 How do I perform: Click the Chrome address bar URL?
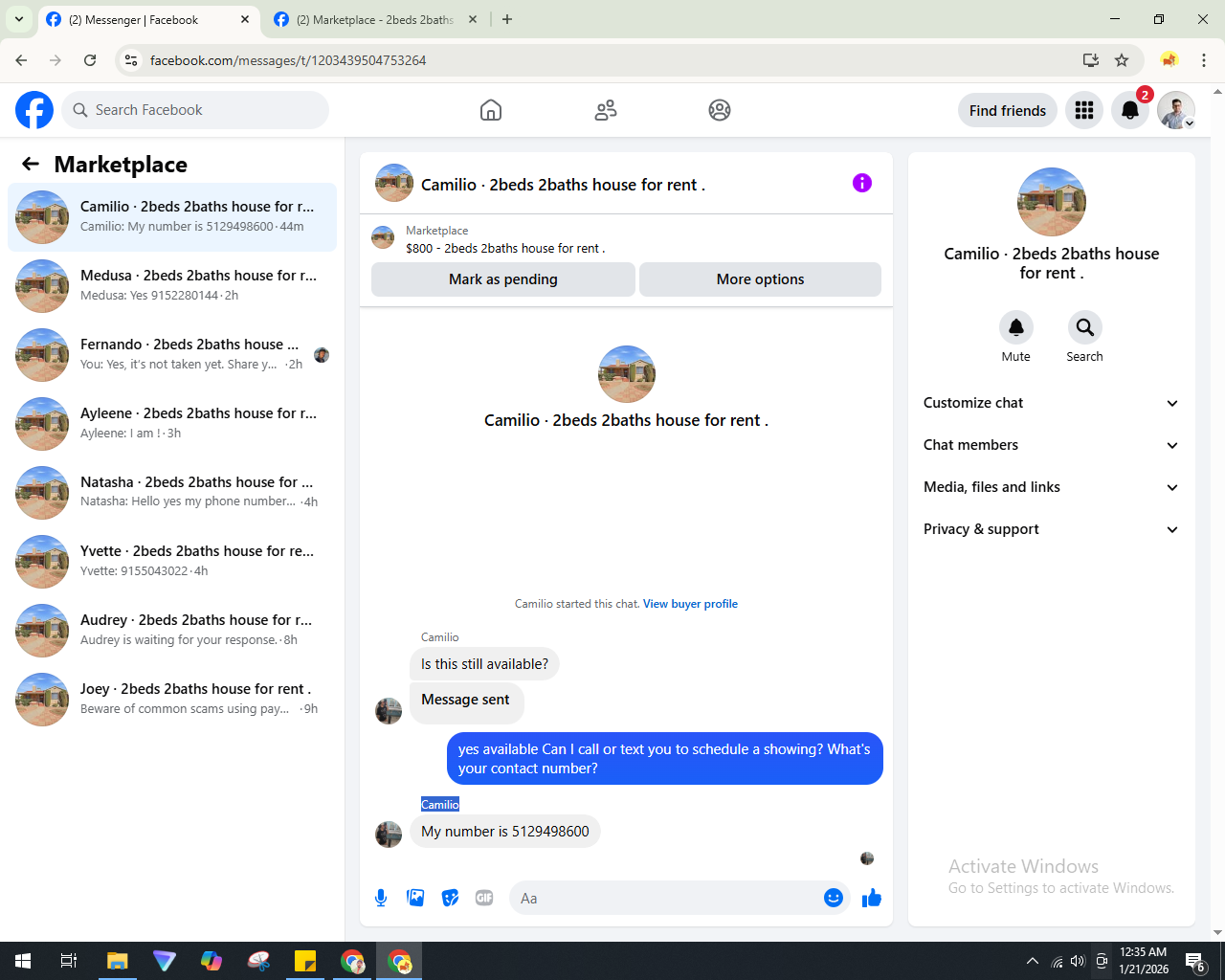[288, 60]
